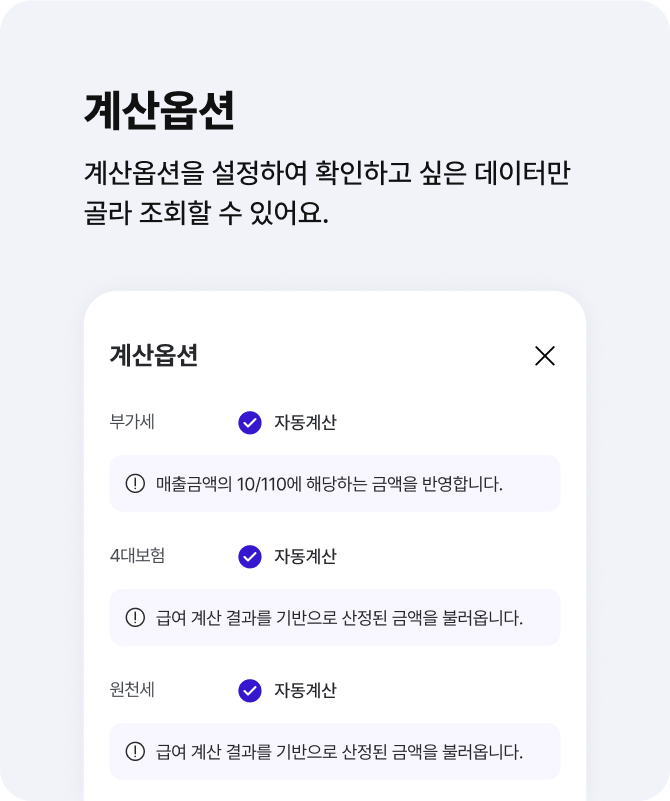Screen dimensions: 670x801
Task: Click the 매출금액의 10/110 notice text
Action: pos(329,484)
